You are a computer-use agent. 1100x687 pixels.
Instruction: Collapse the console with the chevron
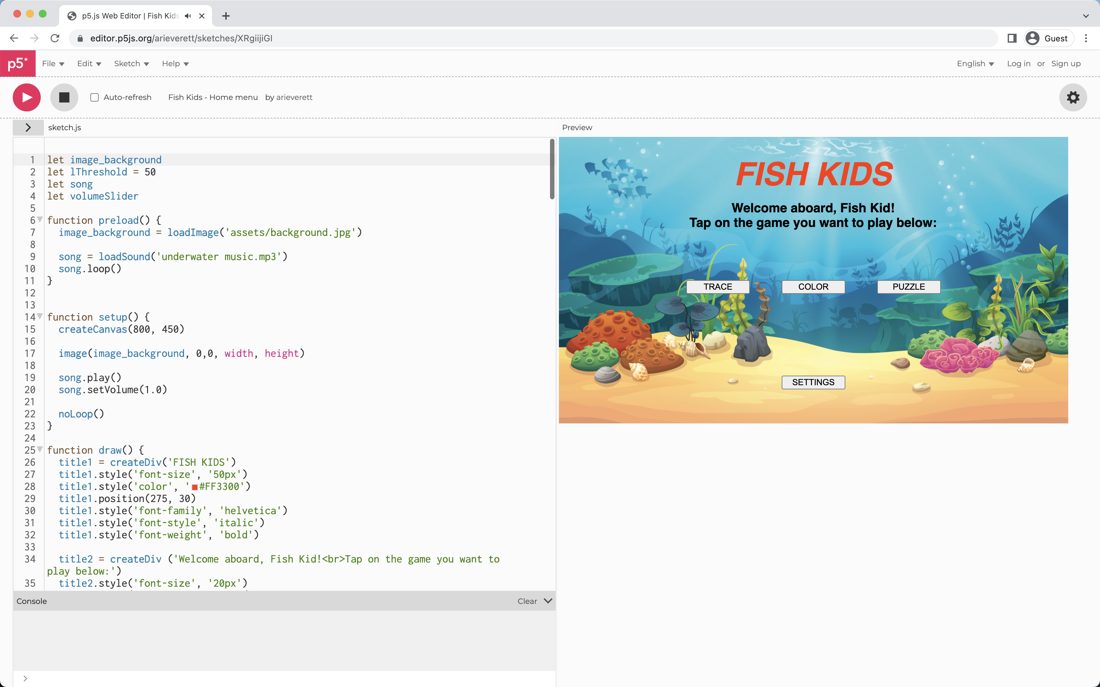pyautogui.click(x=548, y=601)
